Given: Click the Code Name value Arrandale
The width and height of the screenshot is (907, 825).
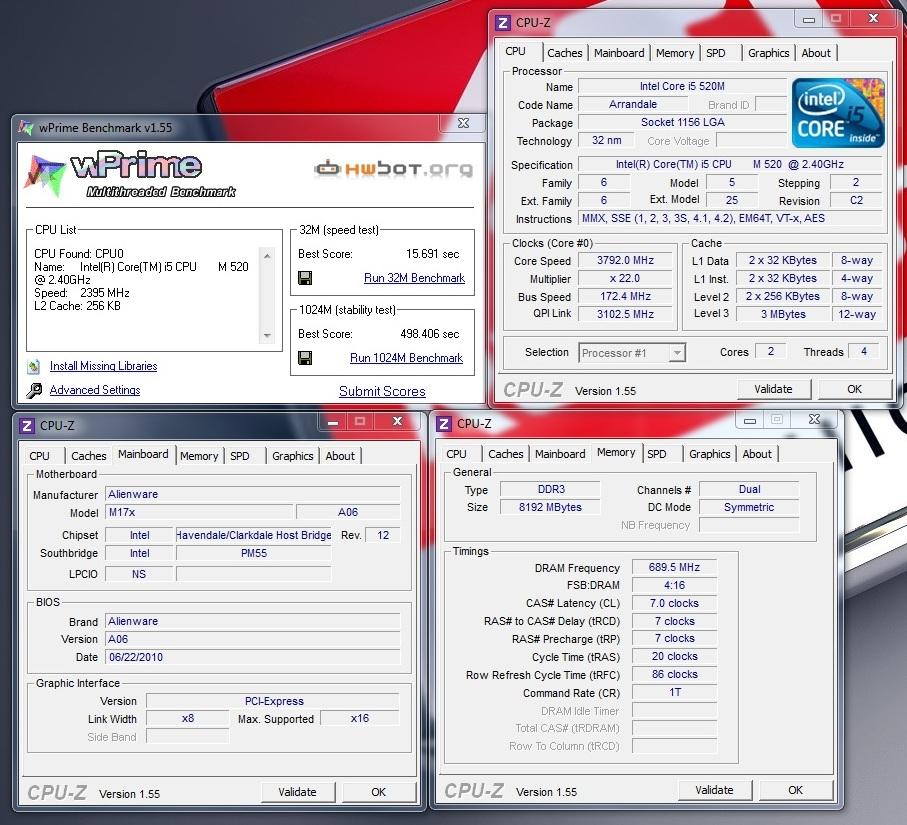Looking at the screenshot, I should (633, 104).
